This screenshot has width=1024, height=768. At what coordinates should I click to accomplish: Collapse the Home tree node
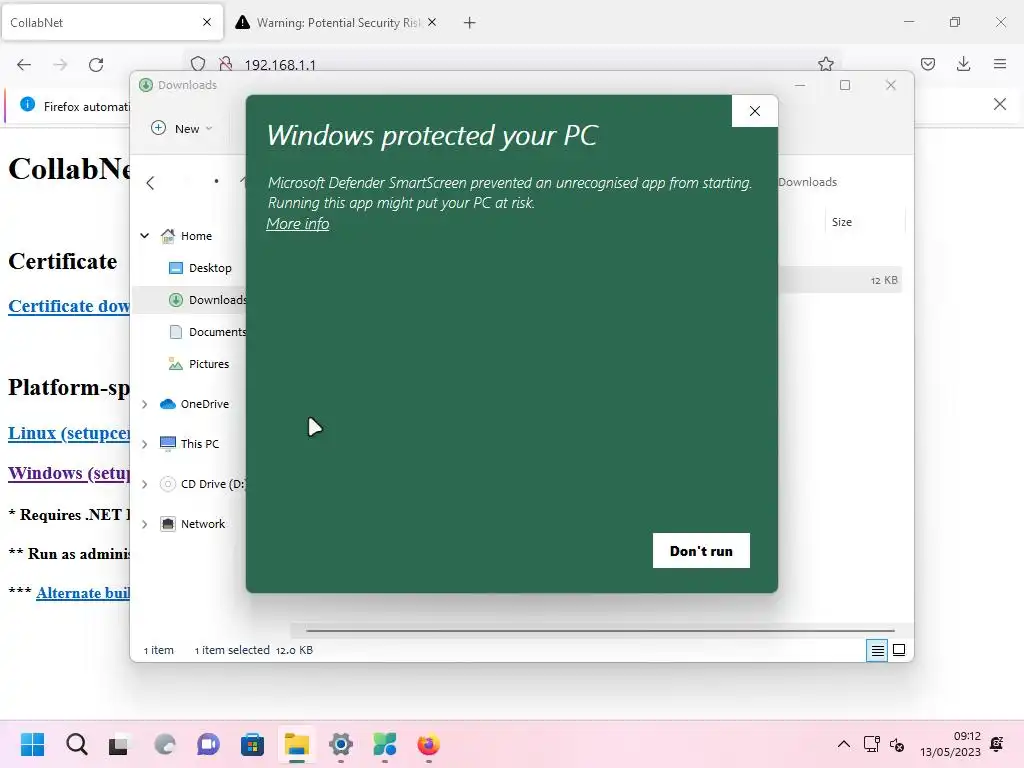click(x=144, y=236)
